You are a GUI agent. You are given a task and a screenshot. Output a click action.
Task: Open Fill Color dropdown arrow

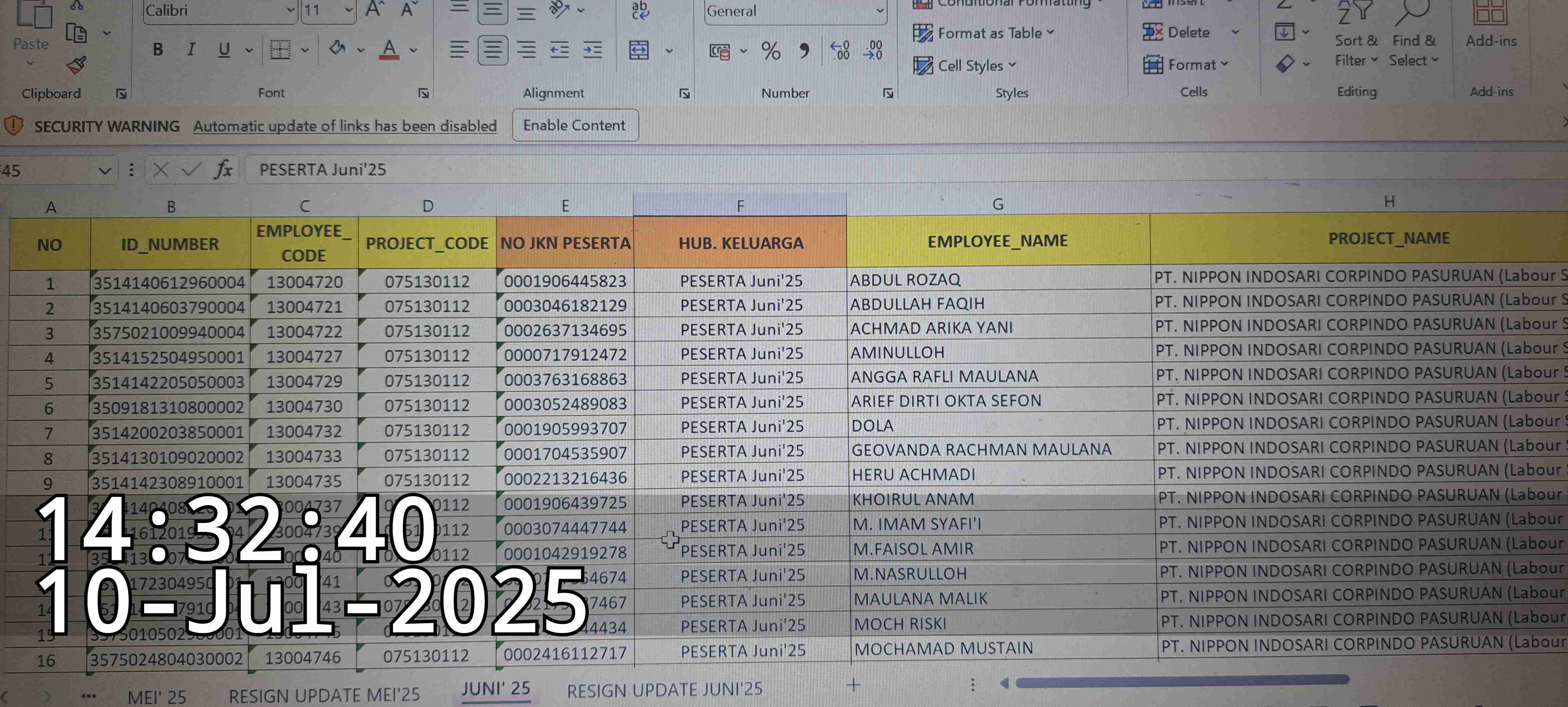(x=361, y=50)
